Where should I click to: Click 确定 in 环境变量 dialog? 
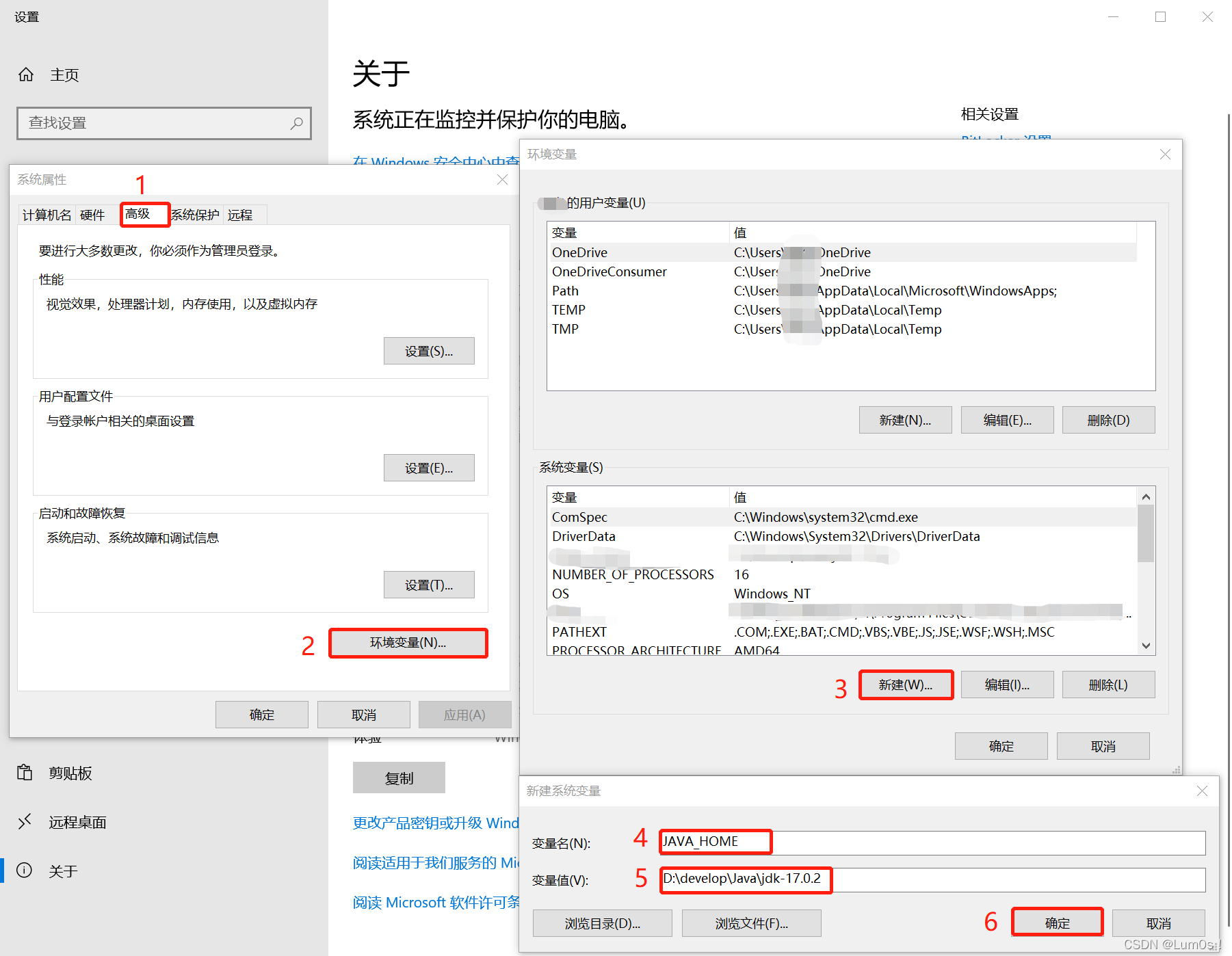1001,746
